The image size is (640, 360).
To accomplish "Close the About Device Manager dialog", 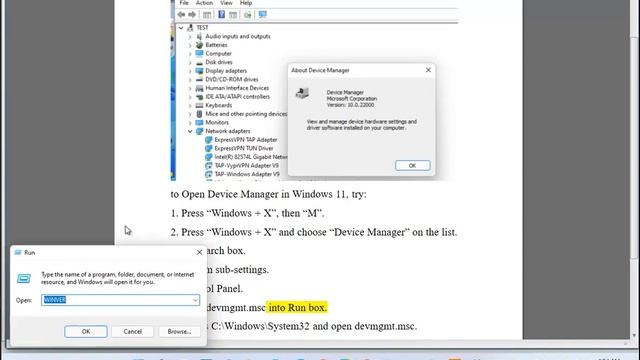I will pos(428,70).
